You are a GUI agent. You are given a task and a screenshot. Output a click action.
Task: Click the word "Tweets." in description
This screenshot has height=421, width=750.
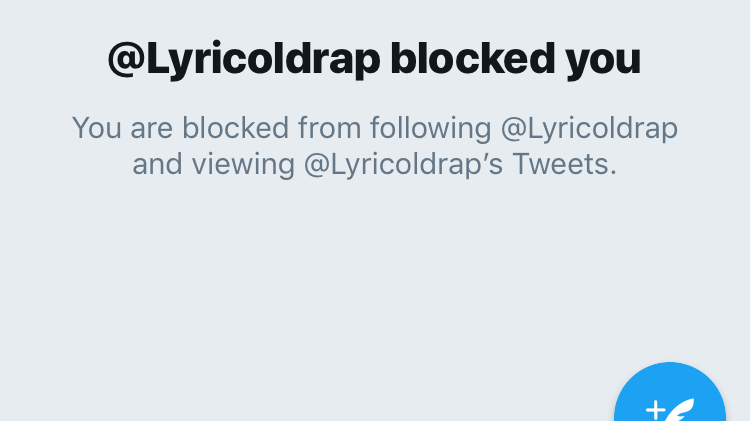tap(564, 164)
